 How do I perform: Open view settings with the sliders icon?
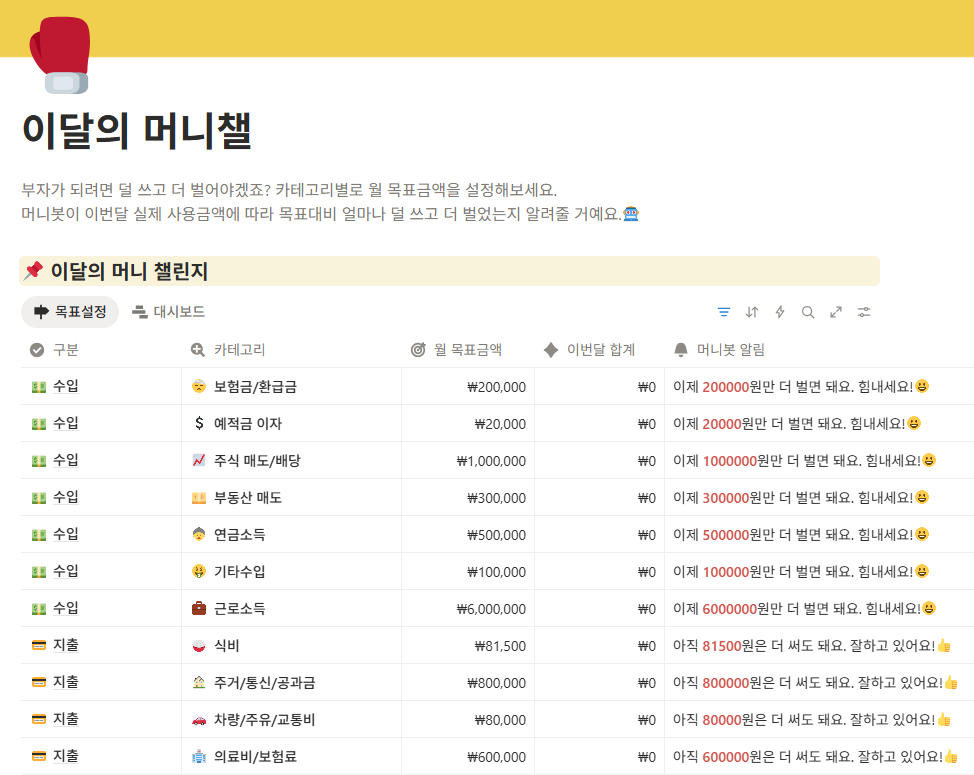pos(863,312)
